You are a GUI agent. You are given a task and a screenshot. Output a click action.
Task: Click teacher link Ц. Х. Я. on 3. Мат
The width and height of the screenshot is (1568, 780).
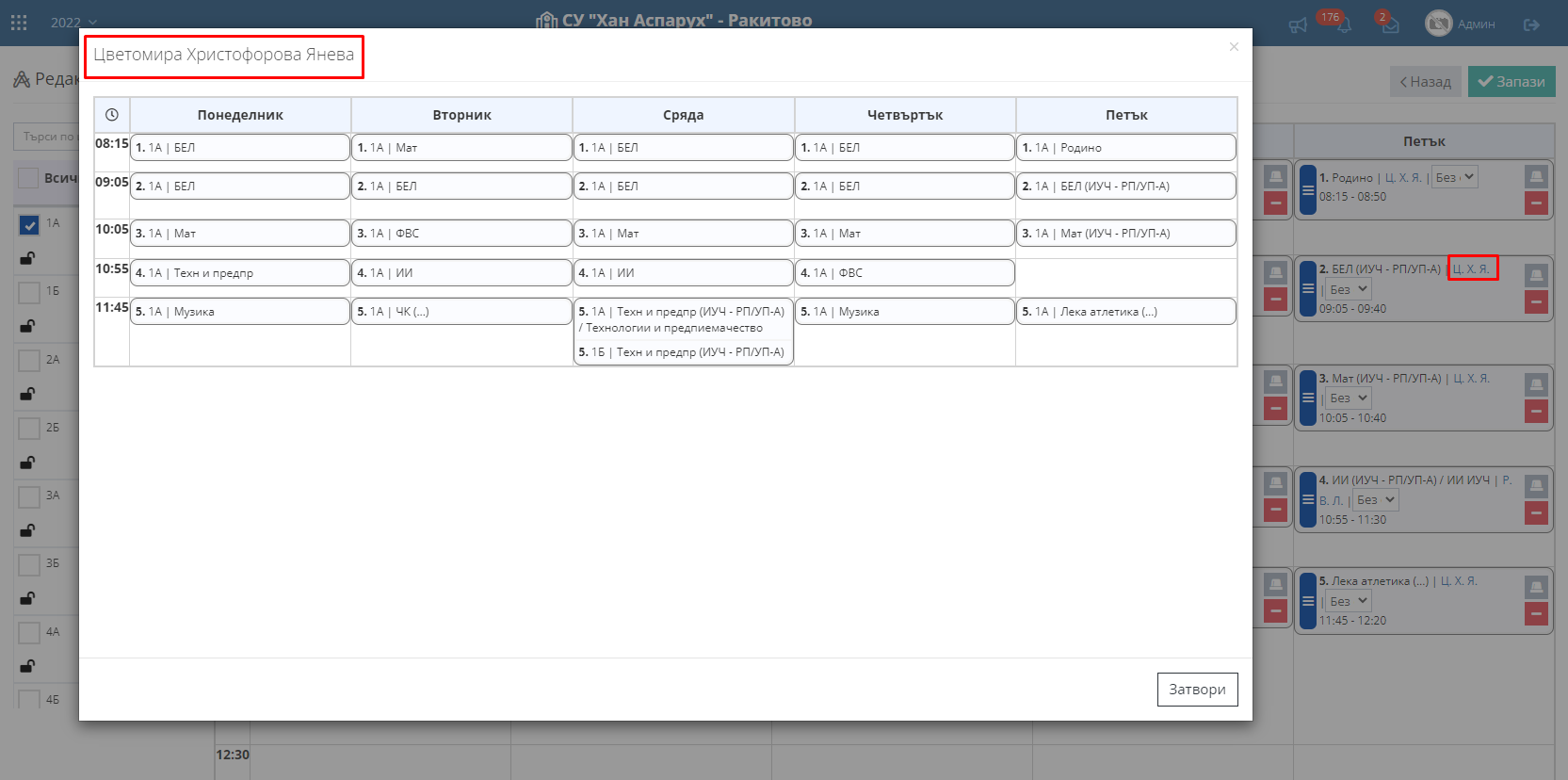click(x=1471, y=379)
